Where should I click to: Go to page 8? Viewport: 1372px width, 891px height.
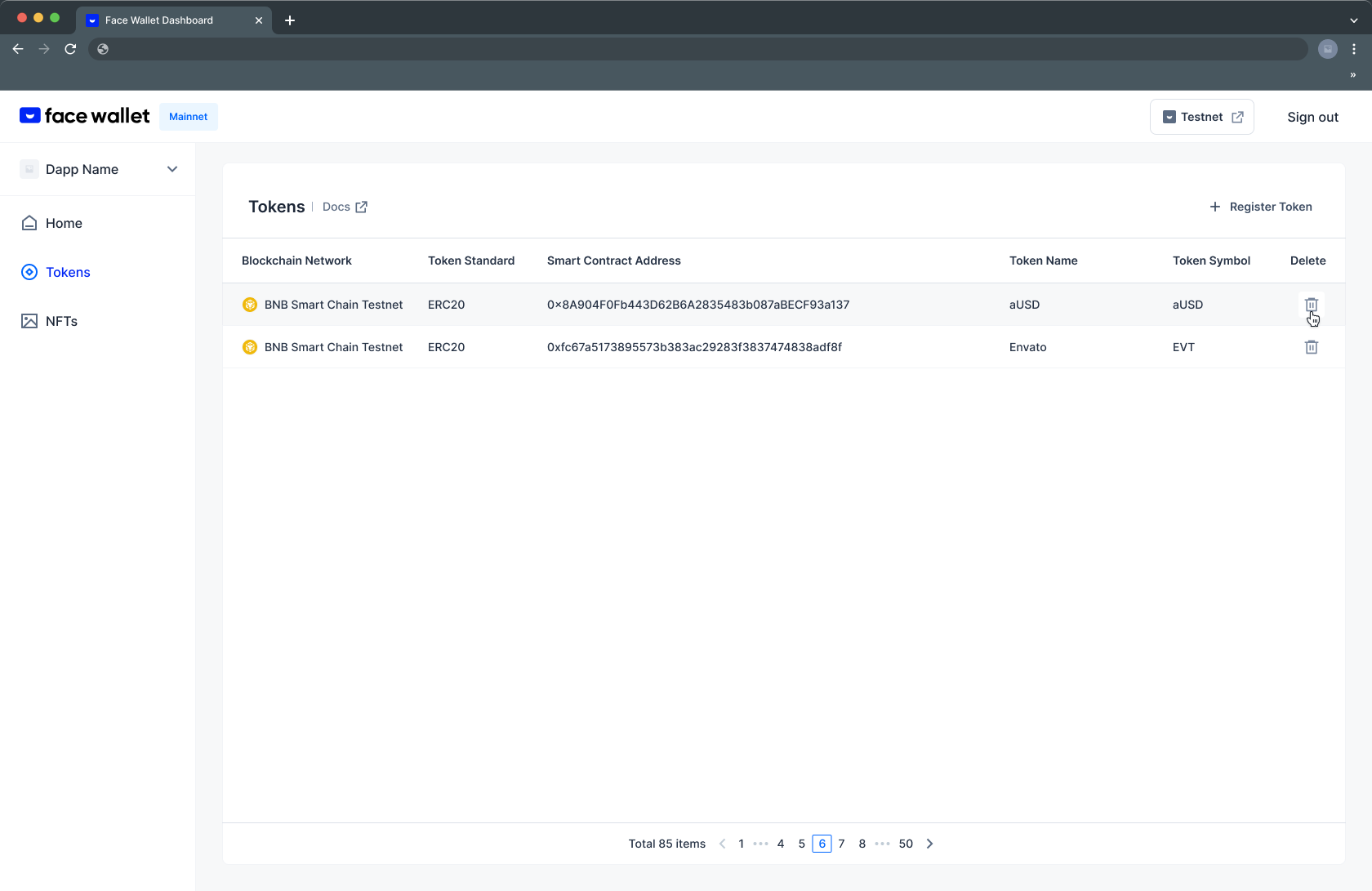862,844
